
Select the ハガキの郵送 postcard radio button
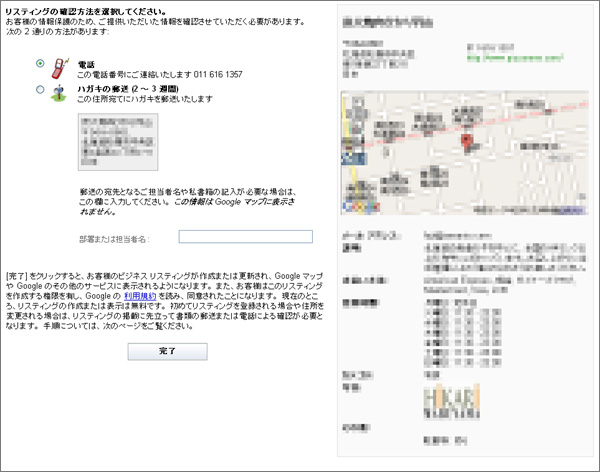[x=40, y=90]
